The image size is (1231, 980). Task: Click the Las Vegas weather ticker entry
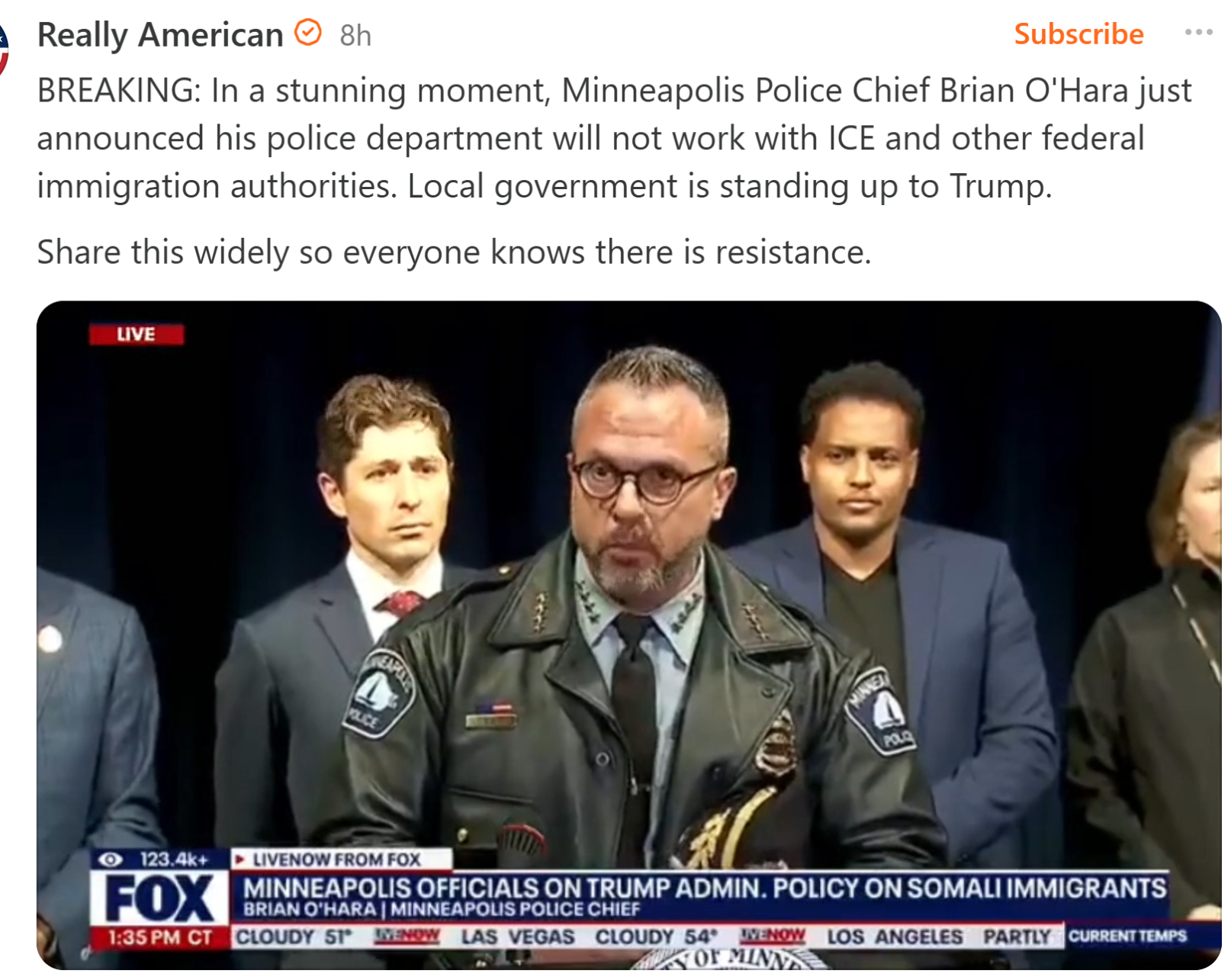tap(589, 937)
